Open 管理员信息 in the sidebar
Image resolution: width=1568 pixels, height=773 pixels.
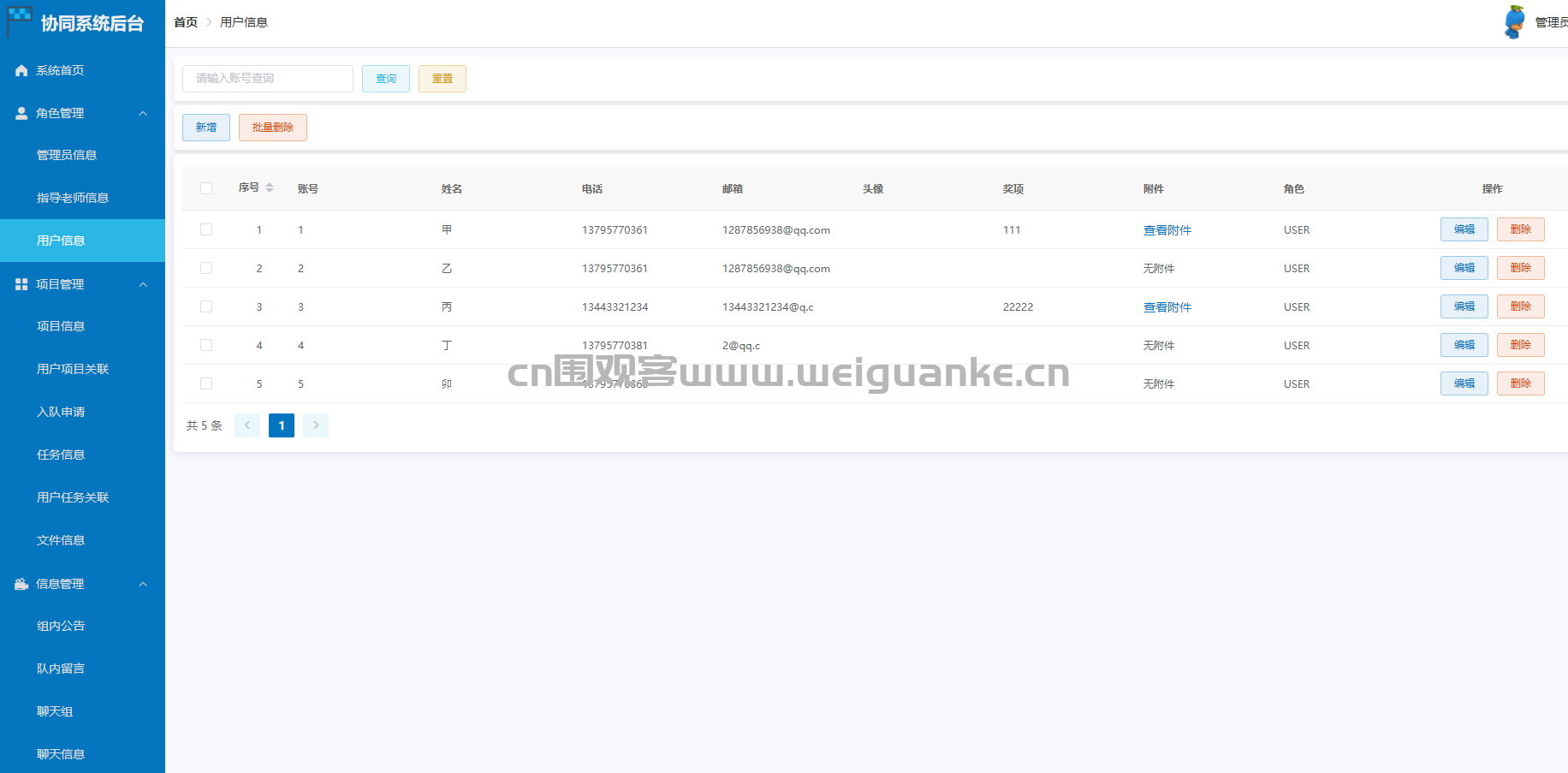click(x=67, y=155)
